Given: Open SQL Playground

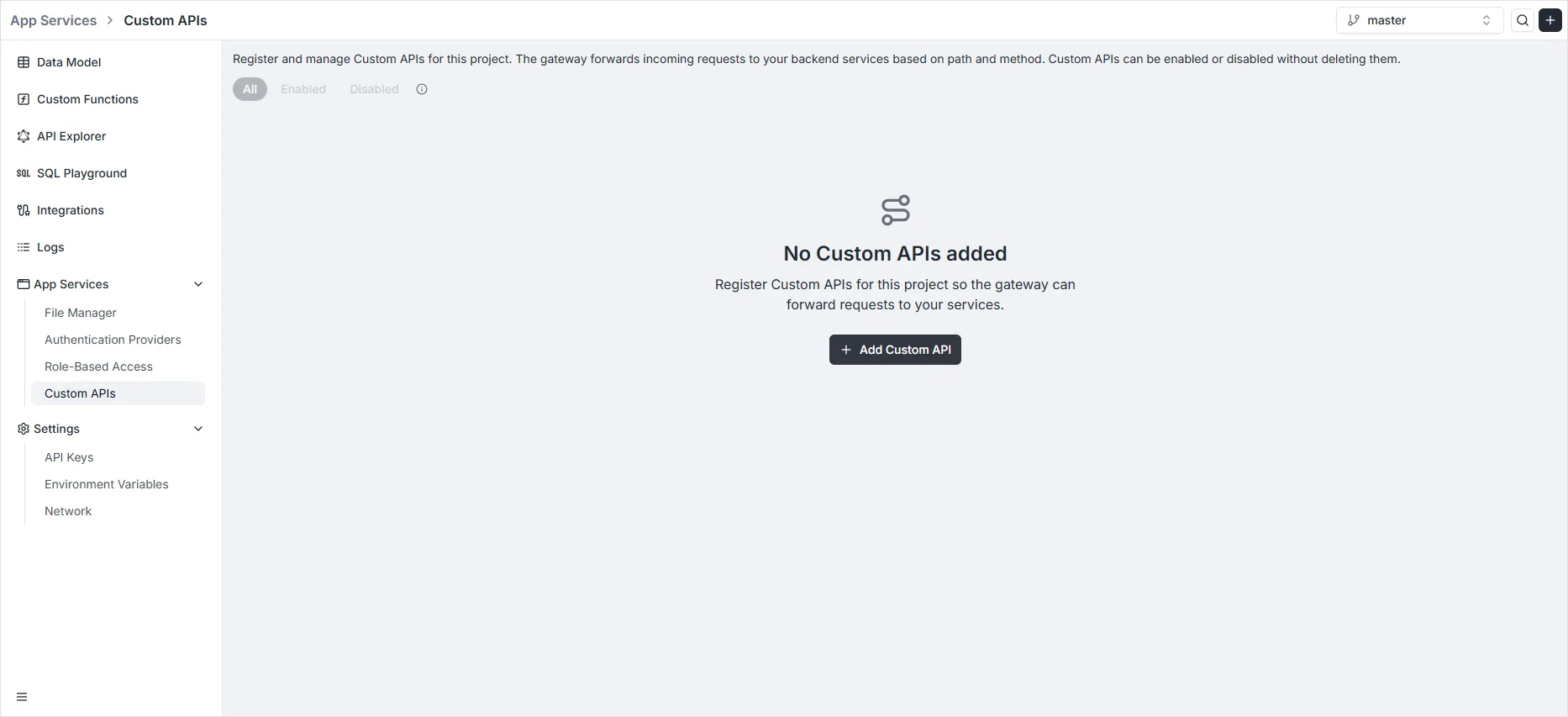Looking at the screenshot, I should (82, 173).
